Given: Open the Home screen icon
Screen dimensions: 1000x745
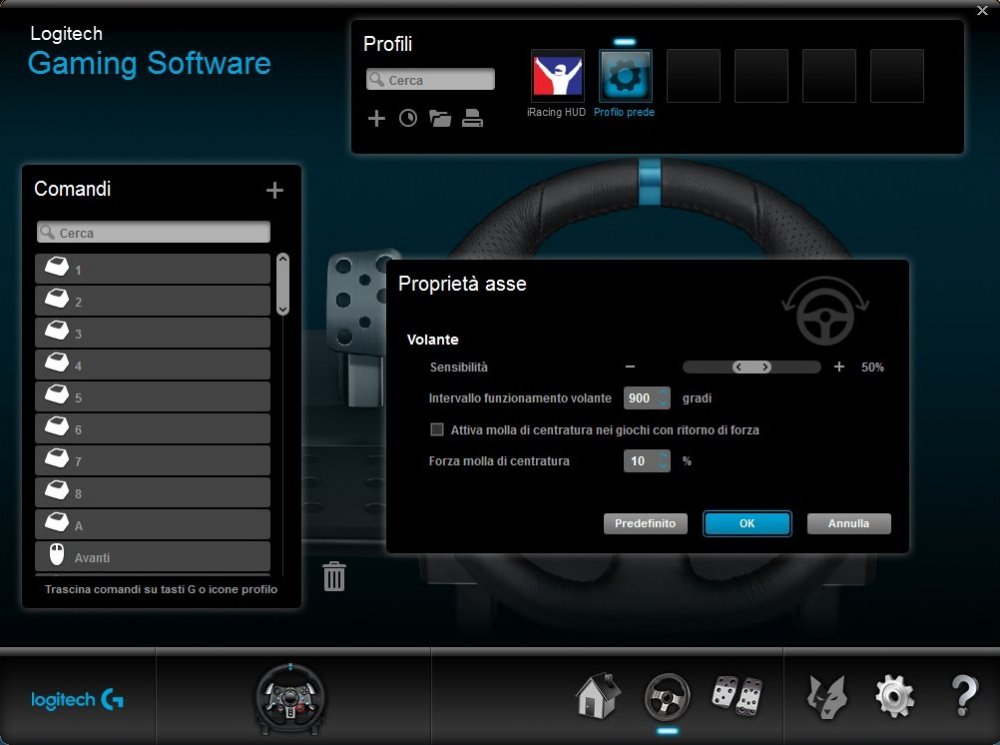Looking at the screenshot, I should (x=598, y=696).
